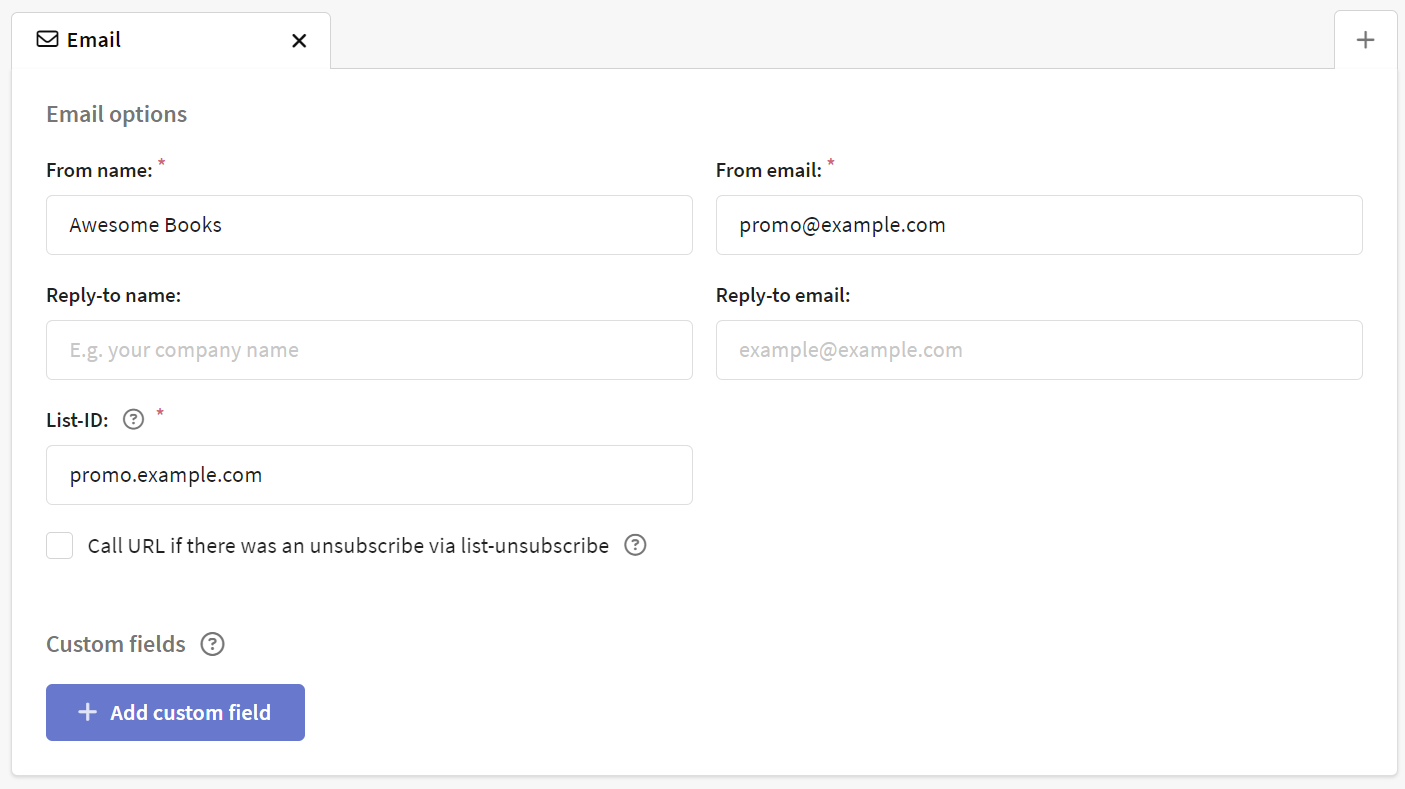Click the List-ID label text

click(77, 420)
